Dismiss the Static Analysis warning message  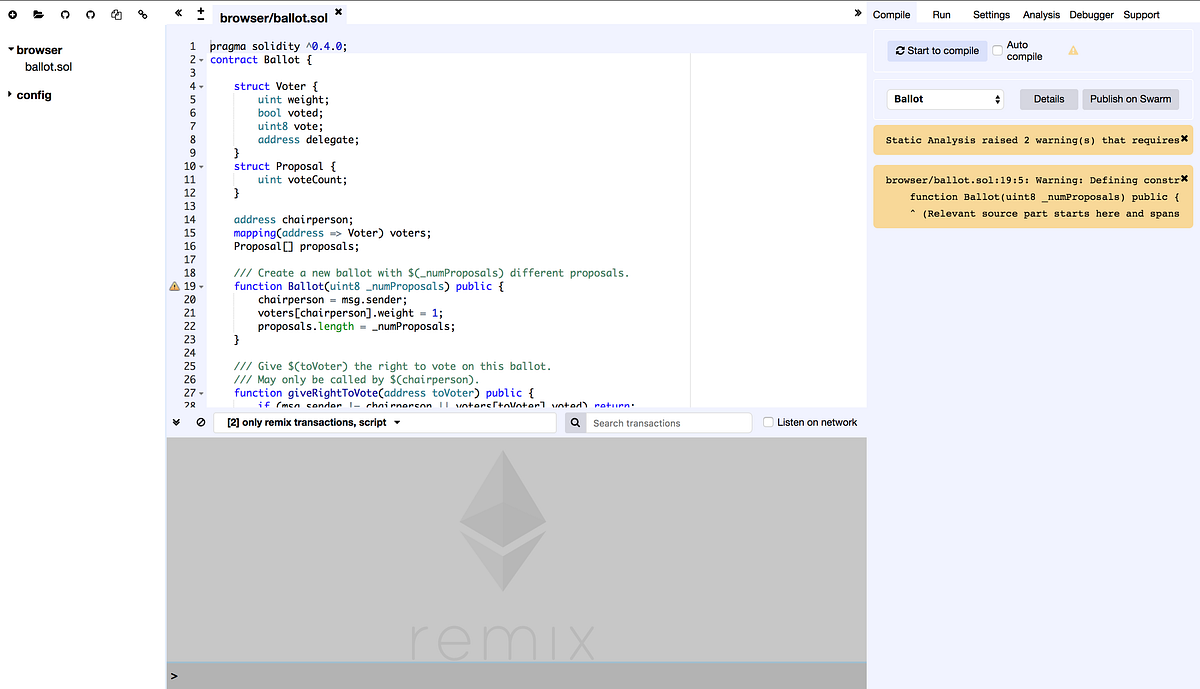coord(1184,138)
